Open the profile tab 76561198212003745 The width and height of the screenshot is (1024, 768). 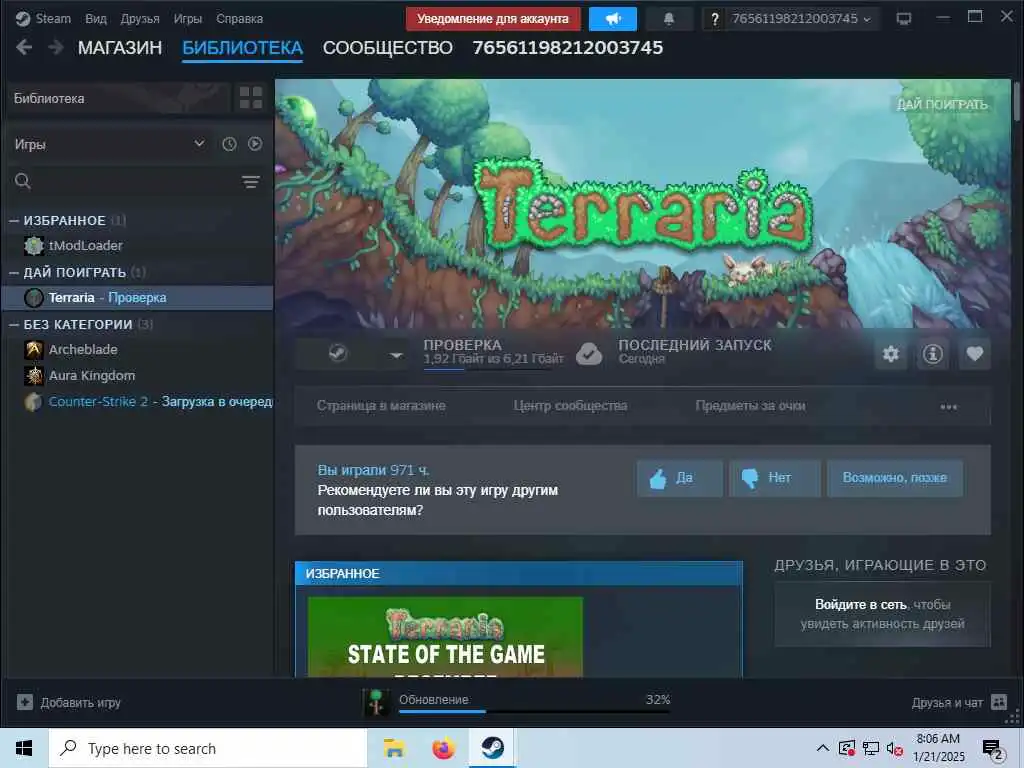pos(568,48)
